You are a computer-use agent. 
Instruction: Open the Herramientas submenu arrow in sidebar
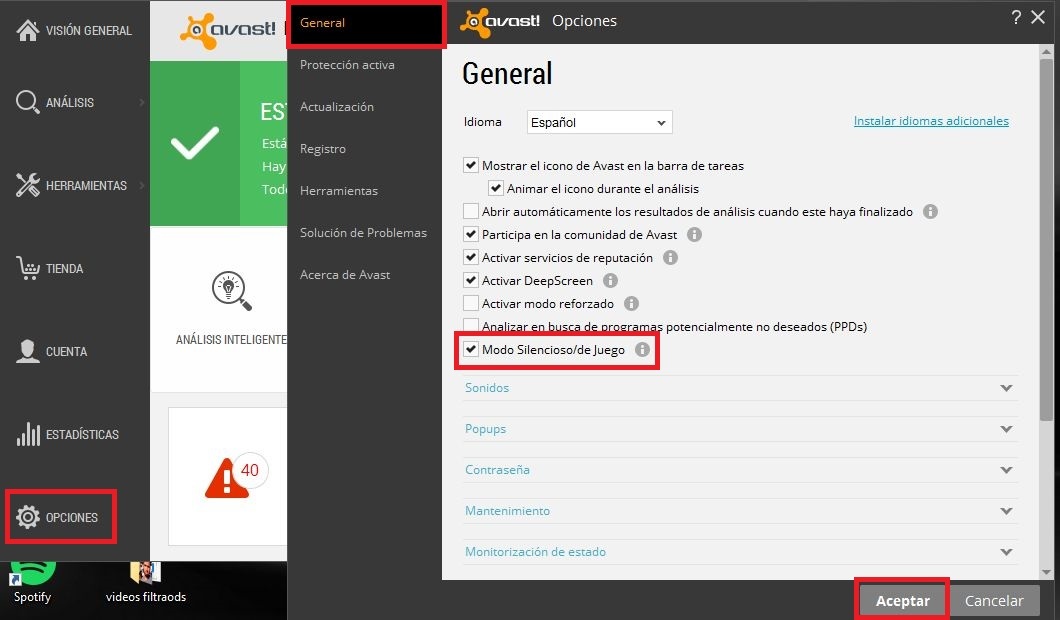(x=142, y=185)
